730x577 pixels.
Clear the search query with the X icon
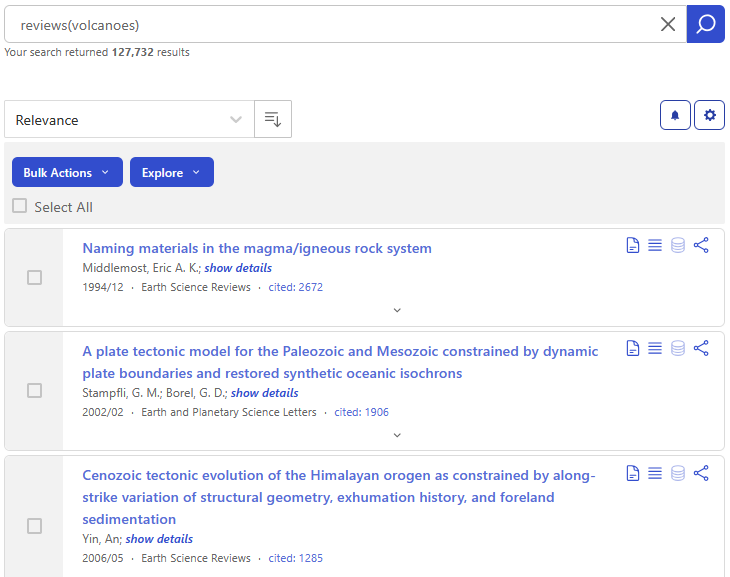coord(668,24)
